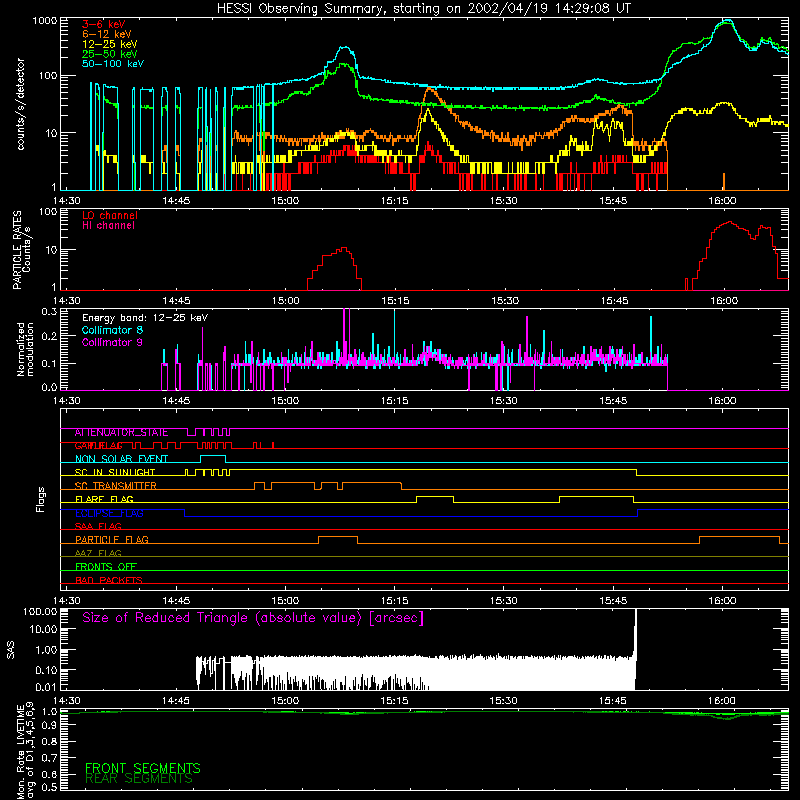Click the 1000 value on counts axis
Viewport: 800px width, 800px height.
(x=44, y=21)
